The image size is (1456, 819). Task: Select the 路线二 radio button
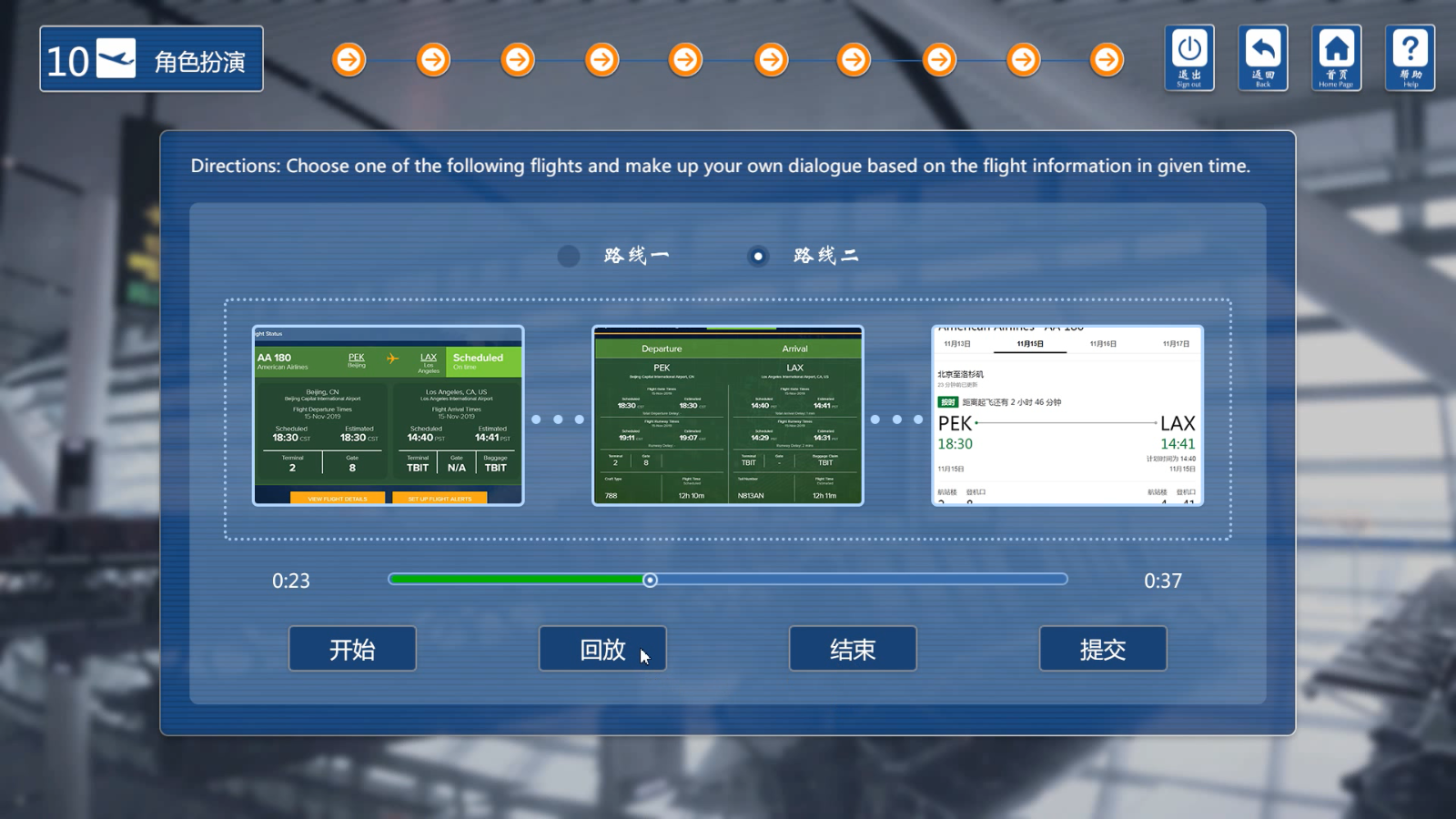point(757,257)
